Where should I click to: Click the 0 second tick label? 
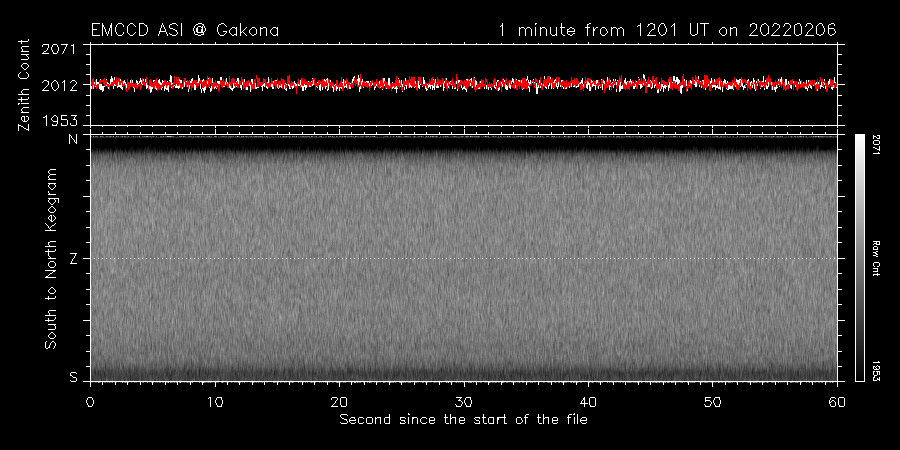tap(91, 402)
